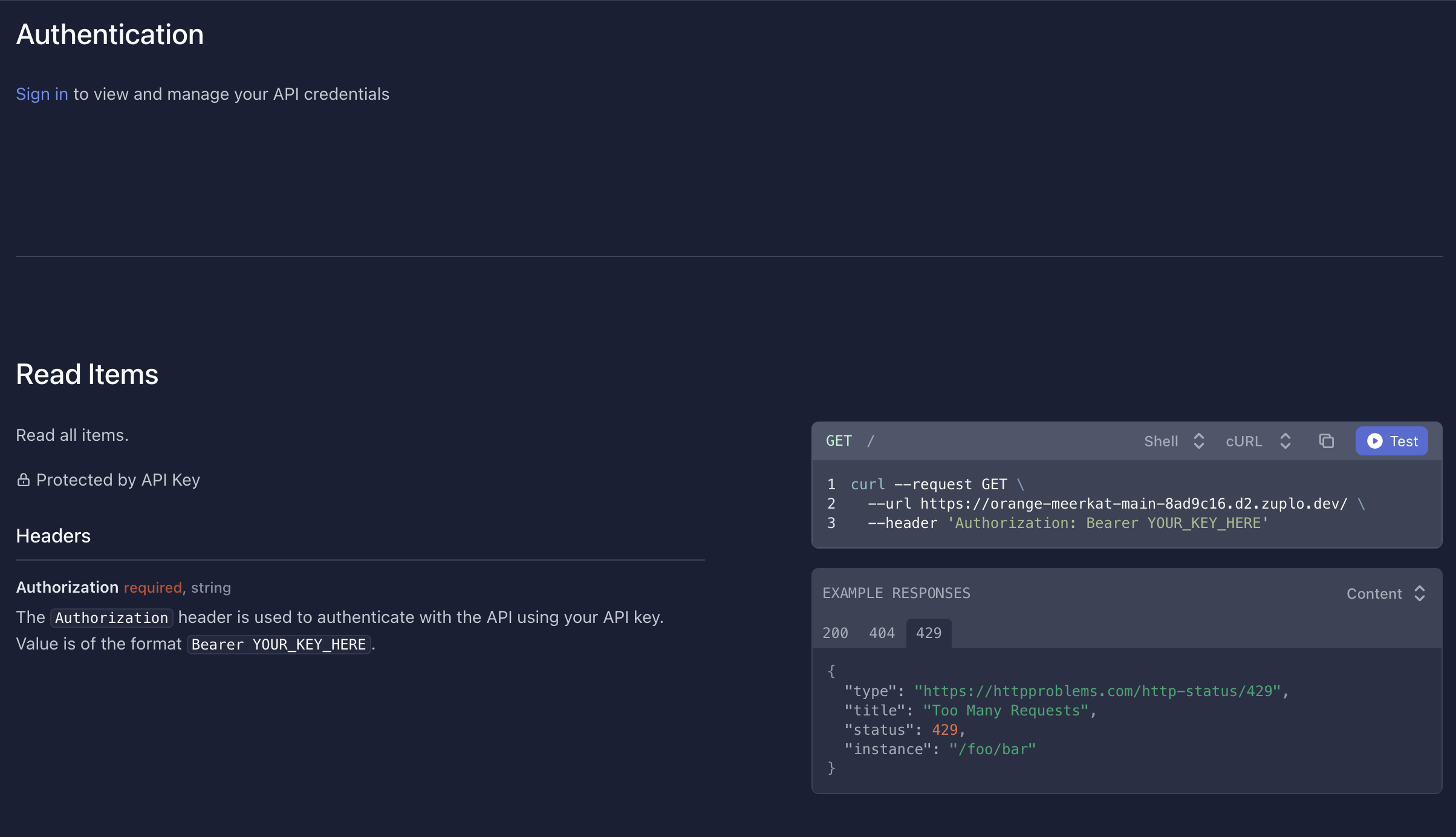Click the GET method indicator icon
The height and width of the screenshot is (837, 1456).
tap(838, 440)
